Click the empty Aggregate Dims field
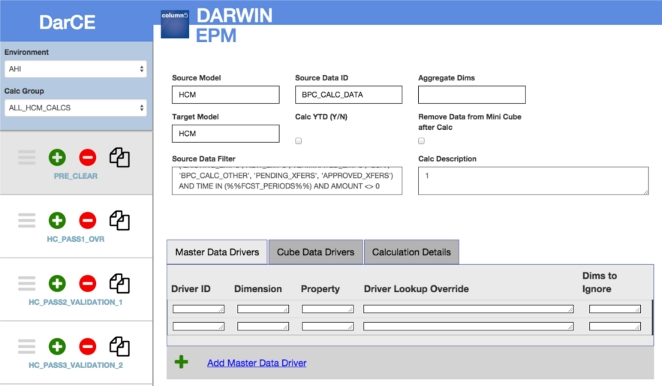 tap(472, 95)
